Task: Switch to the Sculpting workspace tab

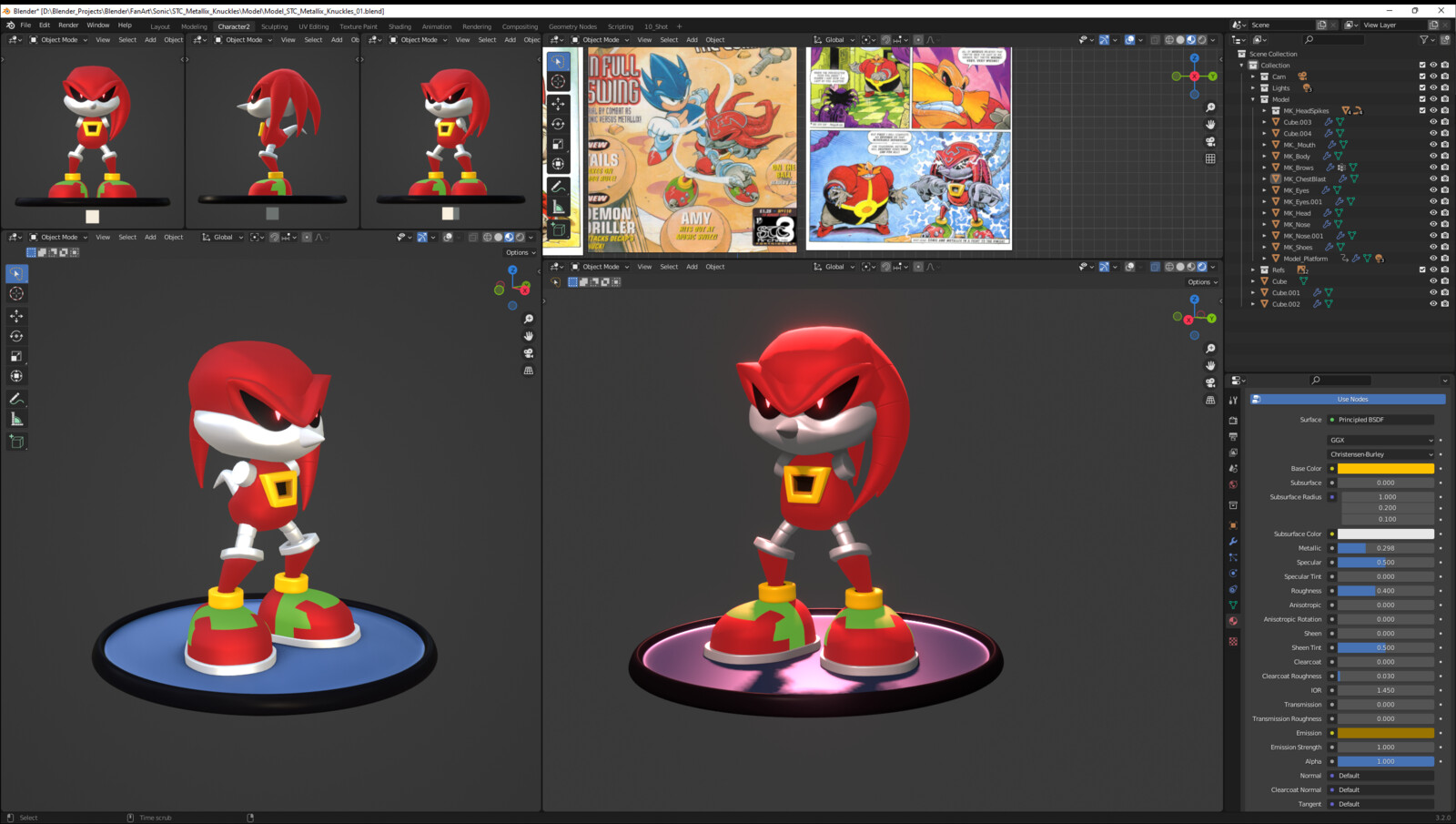Action: coord(275,26)
